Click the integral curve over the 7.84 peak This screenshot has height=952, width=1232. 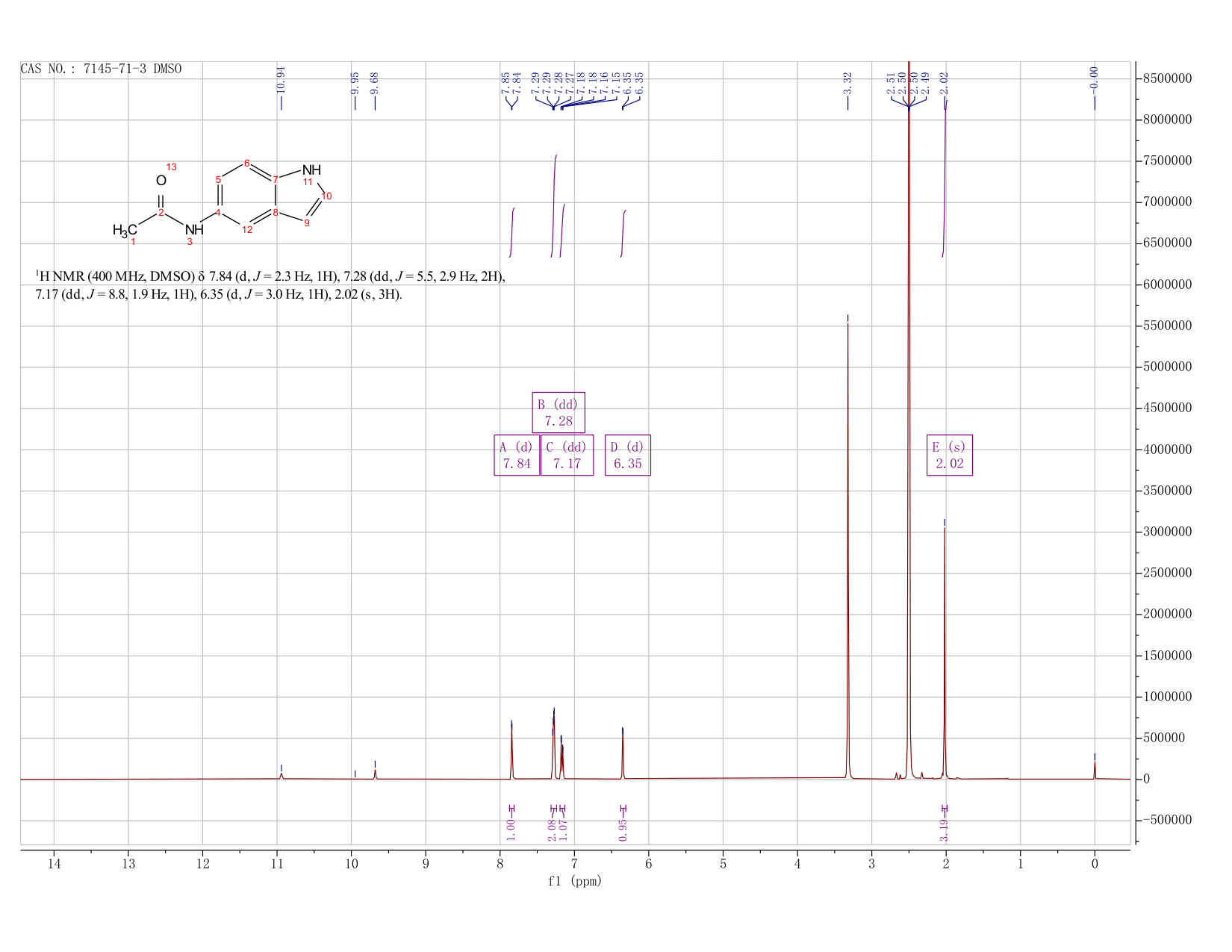click(512, 232)
